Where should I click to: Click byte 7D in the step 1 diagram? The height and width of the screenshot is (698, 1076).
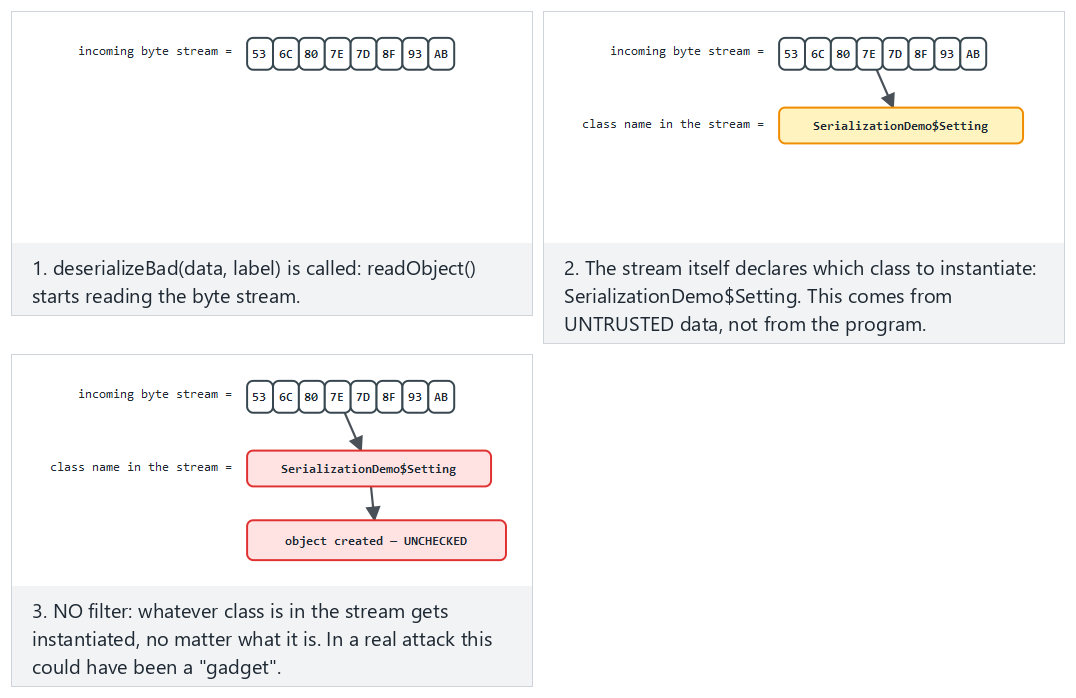coord(363,54)
